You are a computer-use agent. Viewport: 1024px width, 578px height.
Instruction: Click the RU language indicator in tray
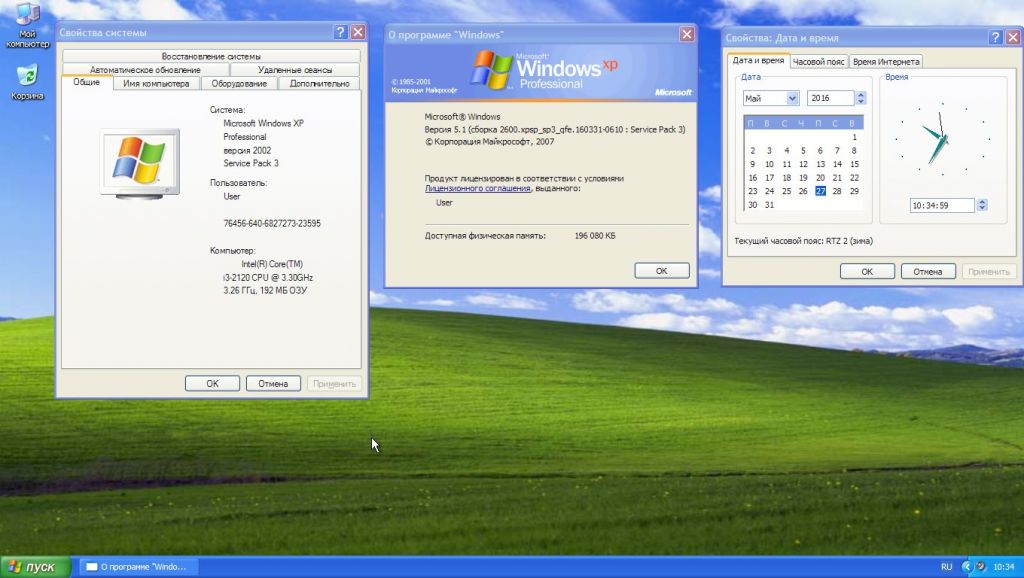point(946,567)
